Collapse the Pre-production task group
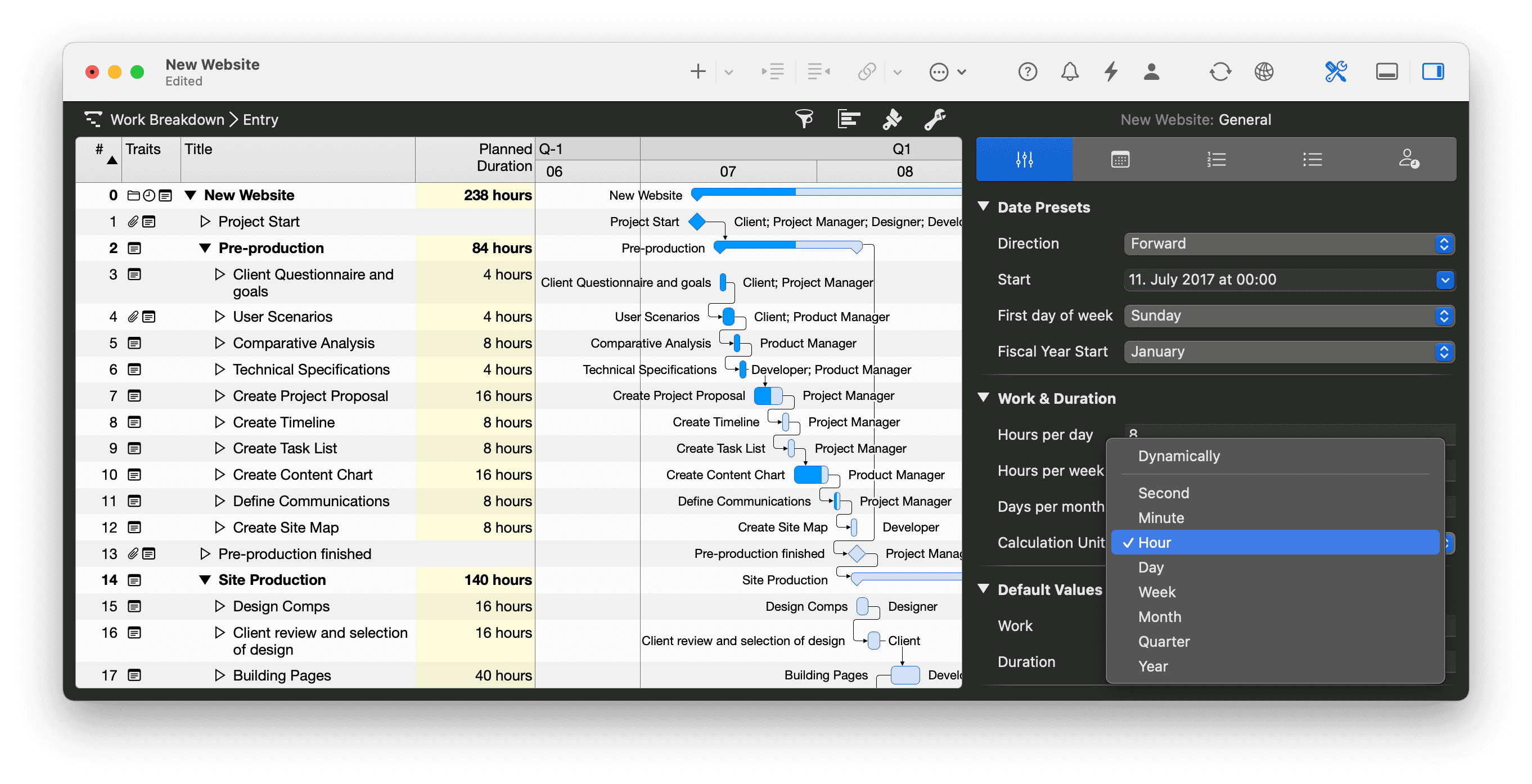The image size is (1532, 784). (205, 248)
